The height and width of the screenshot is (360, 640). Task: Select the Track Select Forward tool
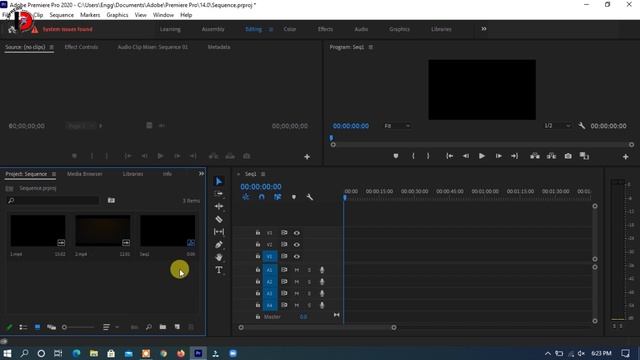tap(219, 193)
